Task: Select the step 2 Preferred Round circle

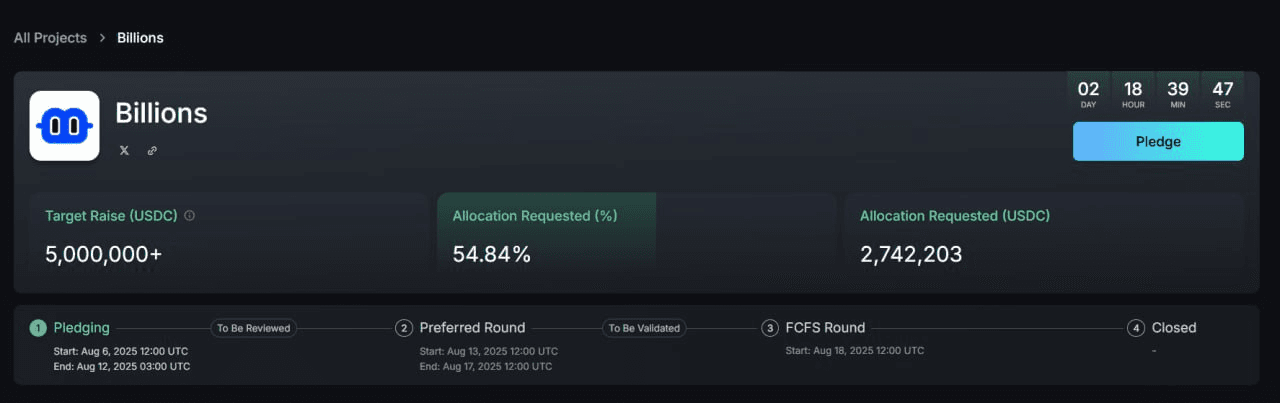Action: click(404, 328)
